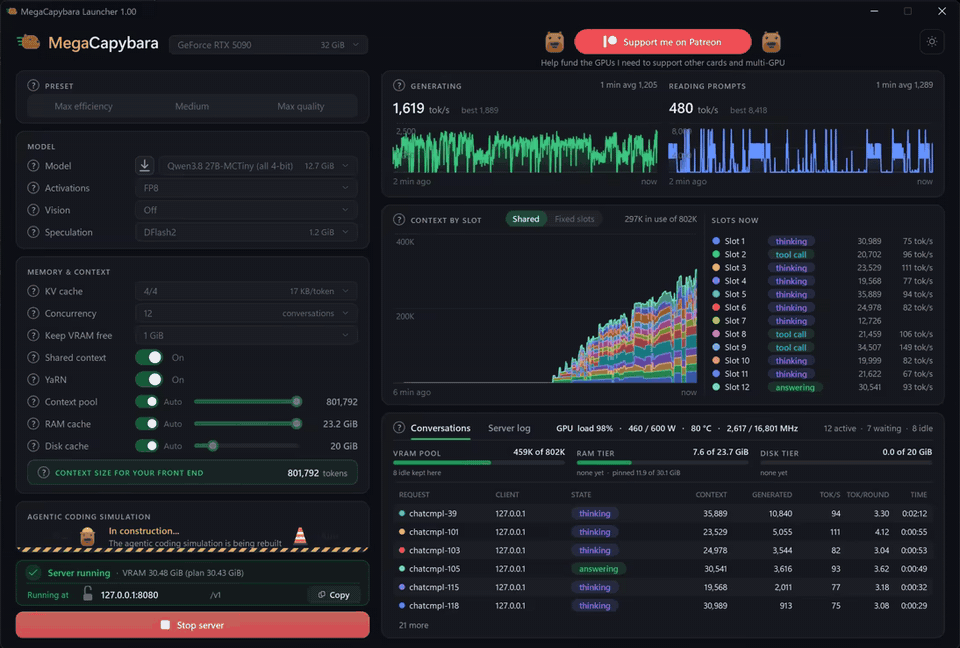960x648 pixels.
Task: Switch to the Conversations tab
Action: coord(440,428)
